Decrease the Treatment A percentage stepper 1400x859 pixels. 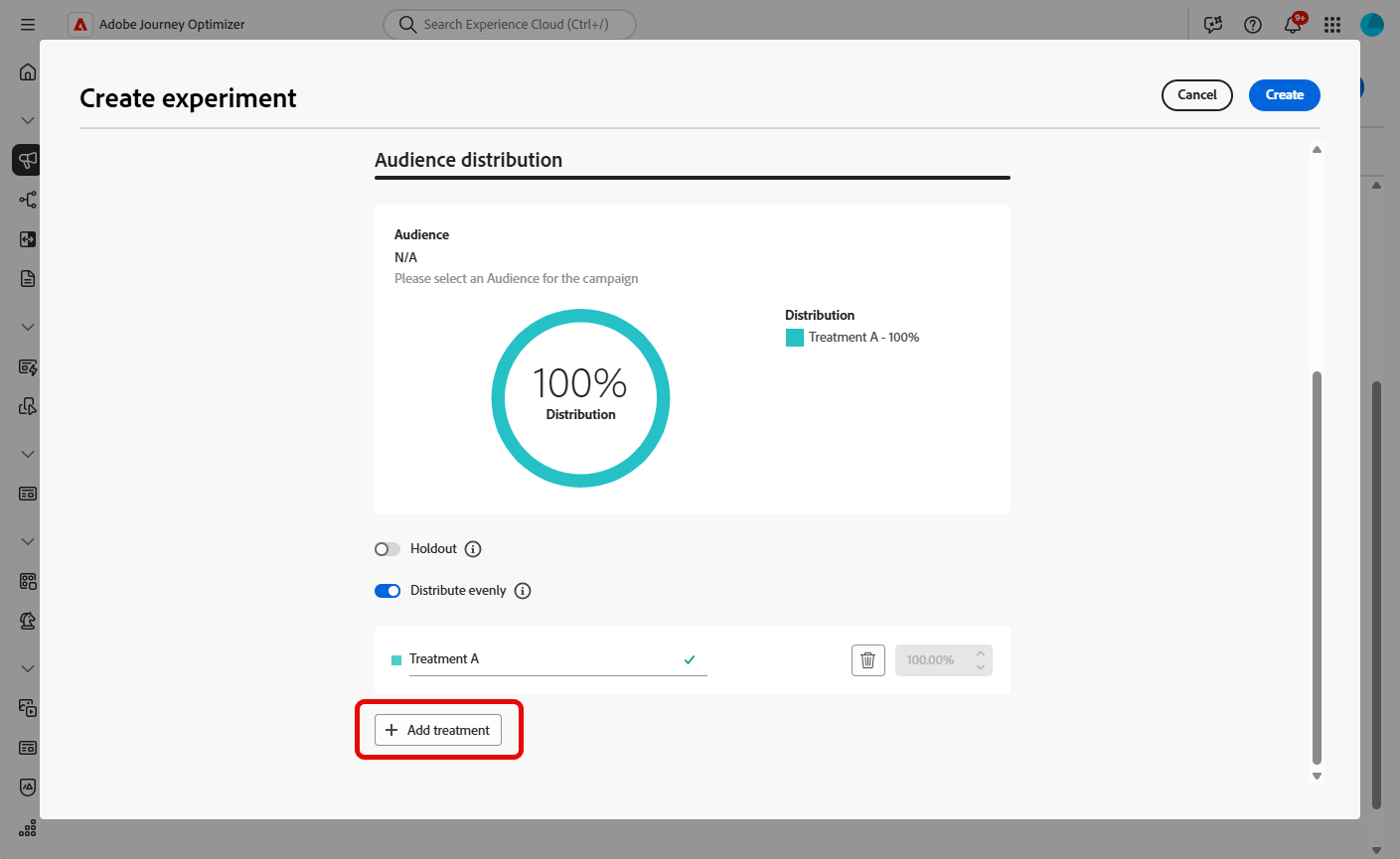[981, 667]
